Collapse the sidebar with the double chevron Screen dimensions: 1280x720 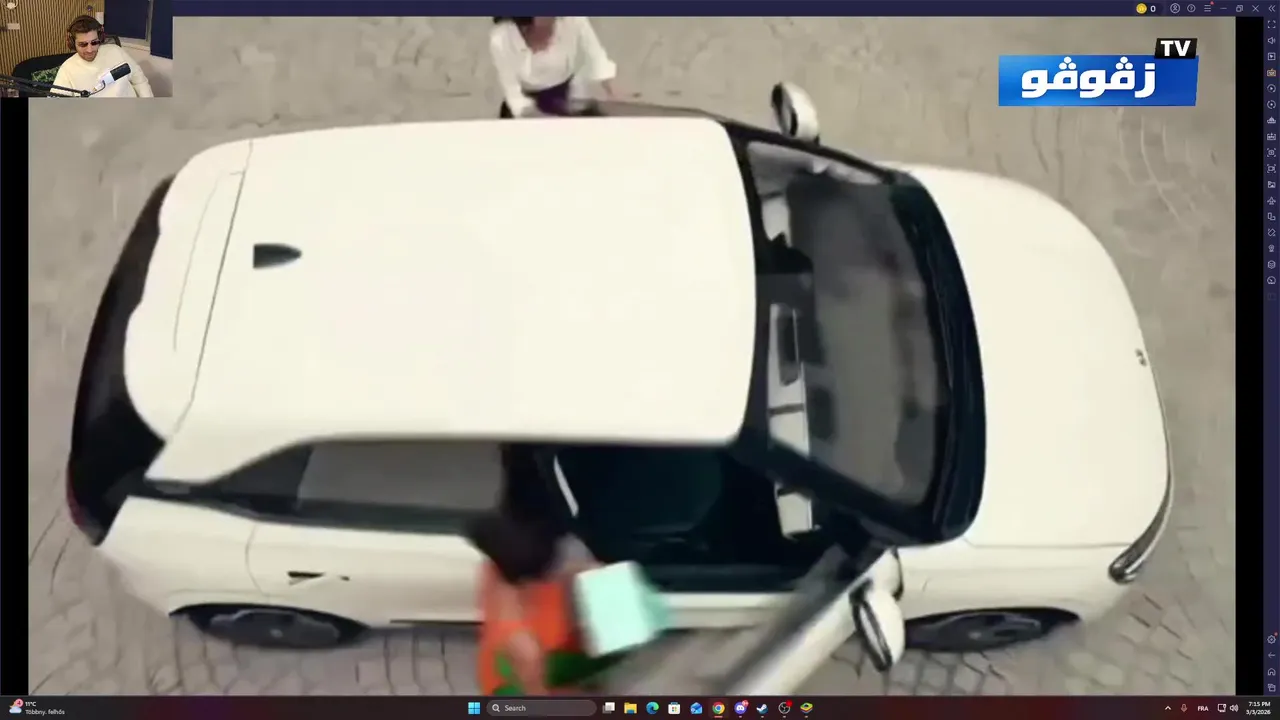click(1272, 8)
